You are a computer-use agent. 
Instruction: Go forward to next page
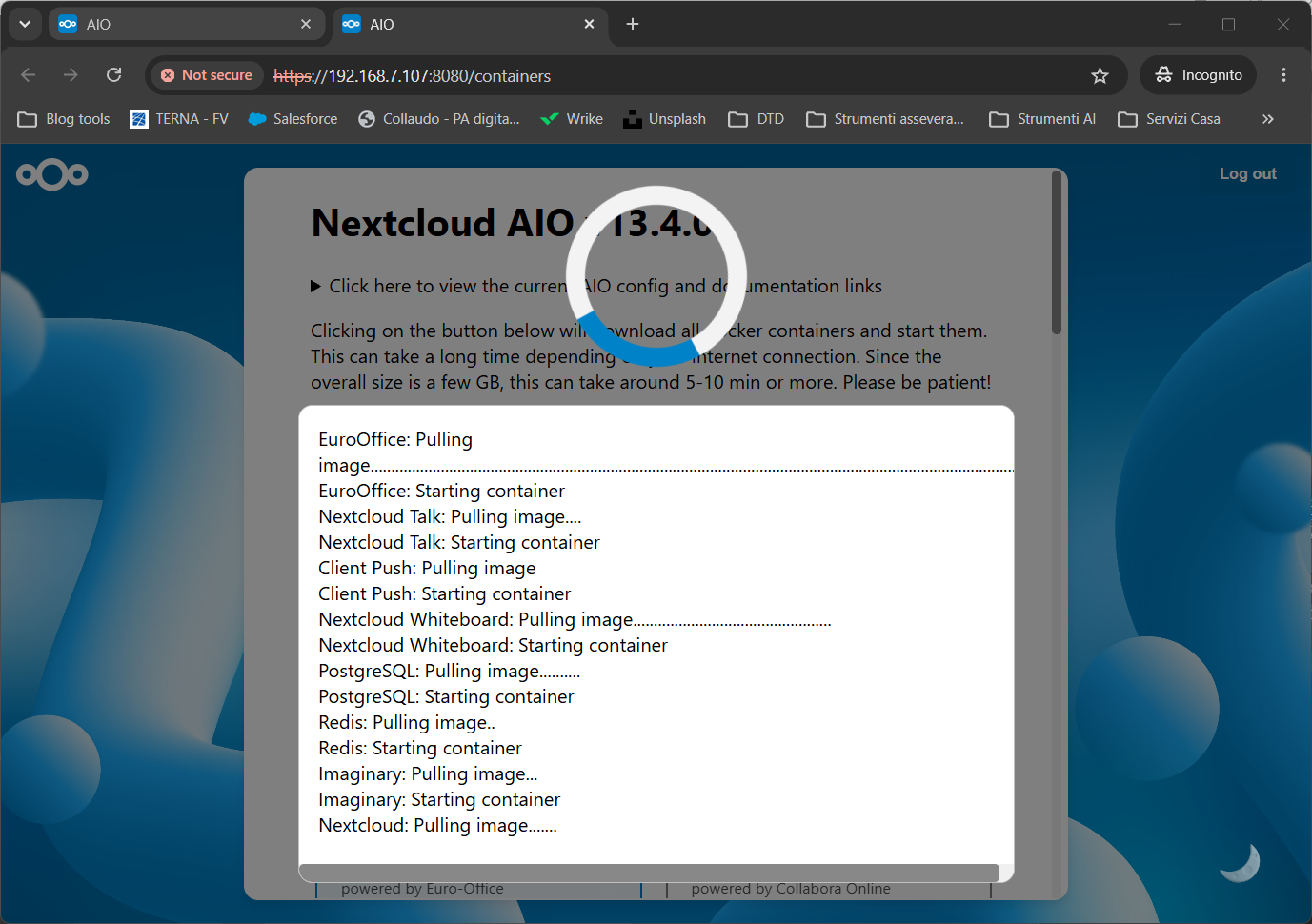pos(71,75)
